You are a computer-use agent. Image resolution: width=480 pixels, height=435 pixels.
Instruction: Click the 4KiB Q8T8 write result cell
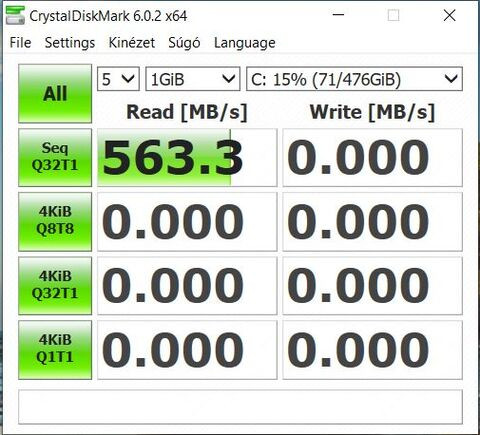[373, 221]
